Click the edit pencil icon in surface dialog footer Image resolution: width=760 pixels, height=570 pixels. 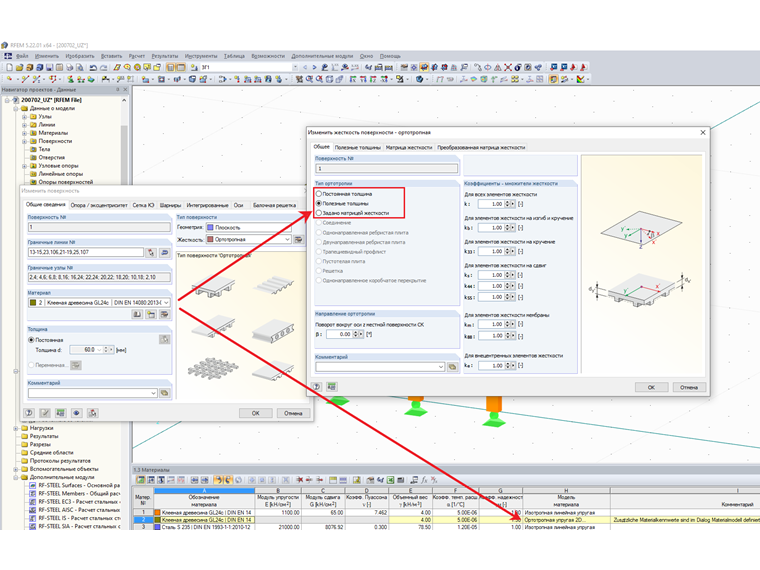coord(45,413)
